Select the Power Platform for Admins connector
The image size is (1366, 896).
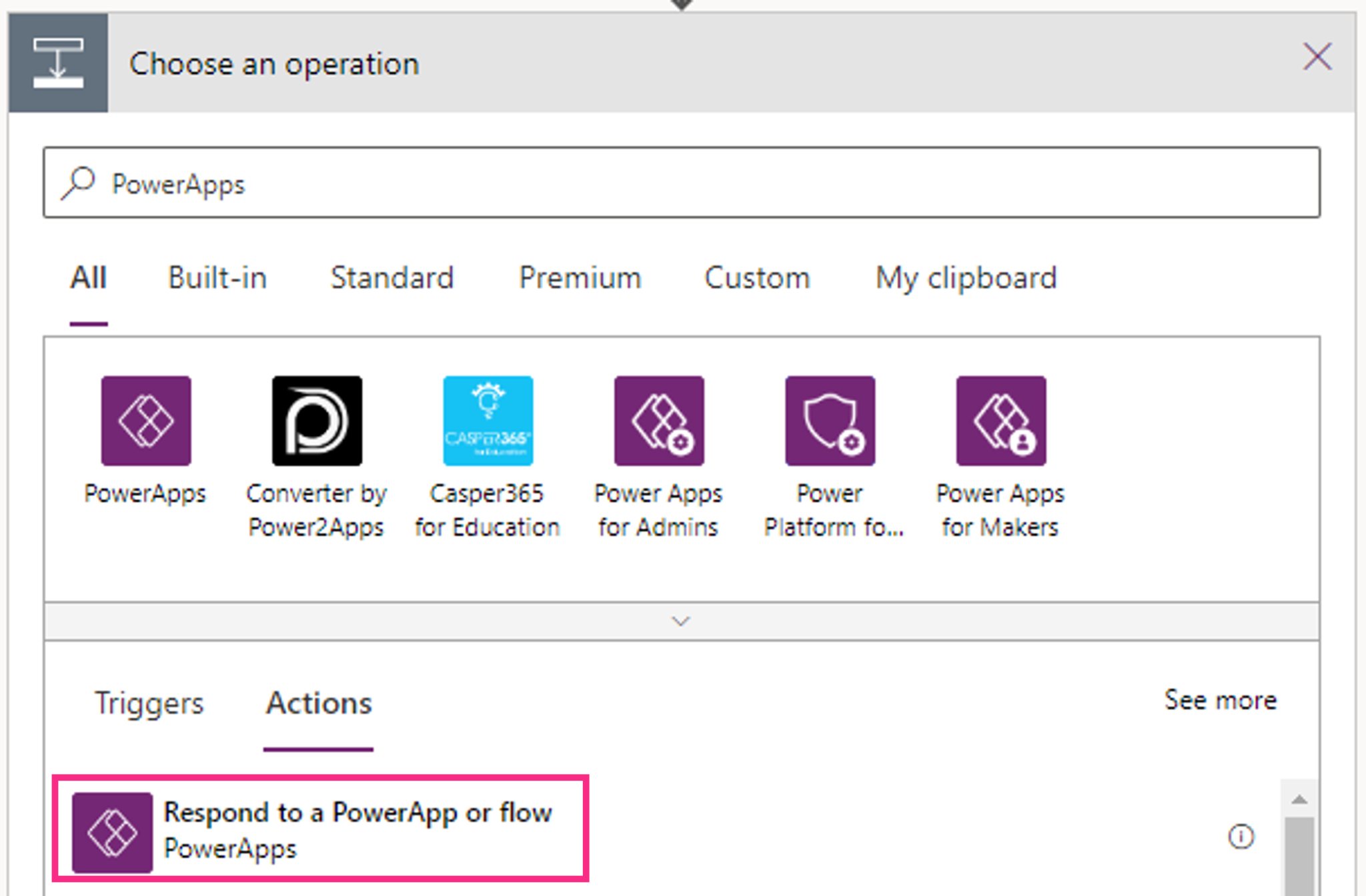click(x=830, y=420)
